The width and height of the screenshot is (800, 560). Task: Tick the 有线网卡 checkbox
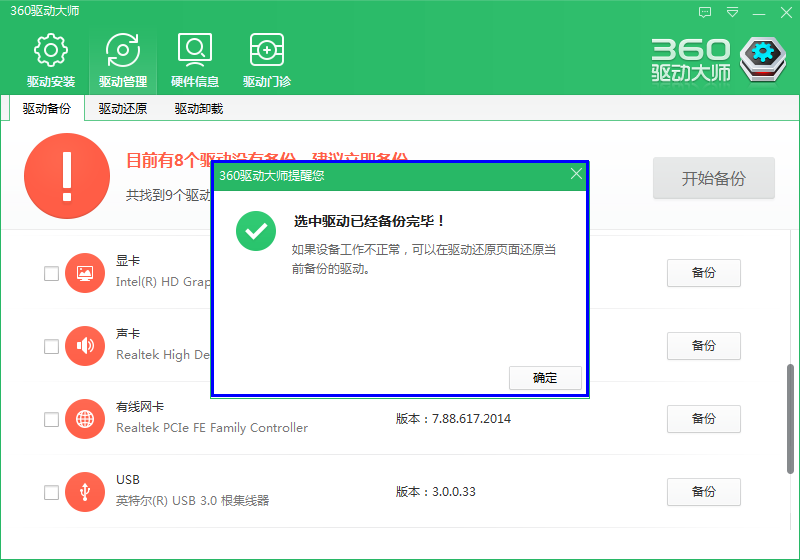click(51, 419)
